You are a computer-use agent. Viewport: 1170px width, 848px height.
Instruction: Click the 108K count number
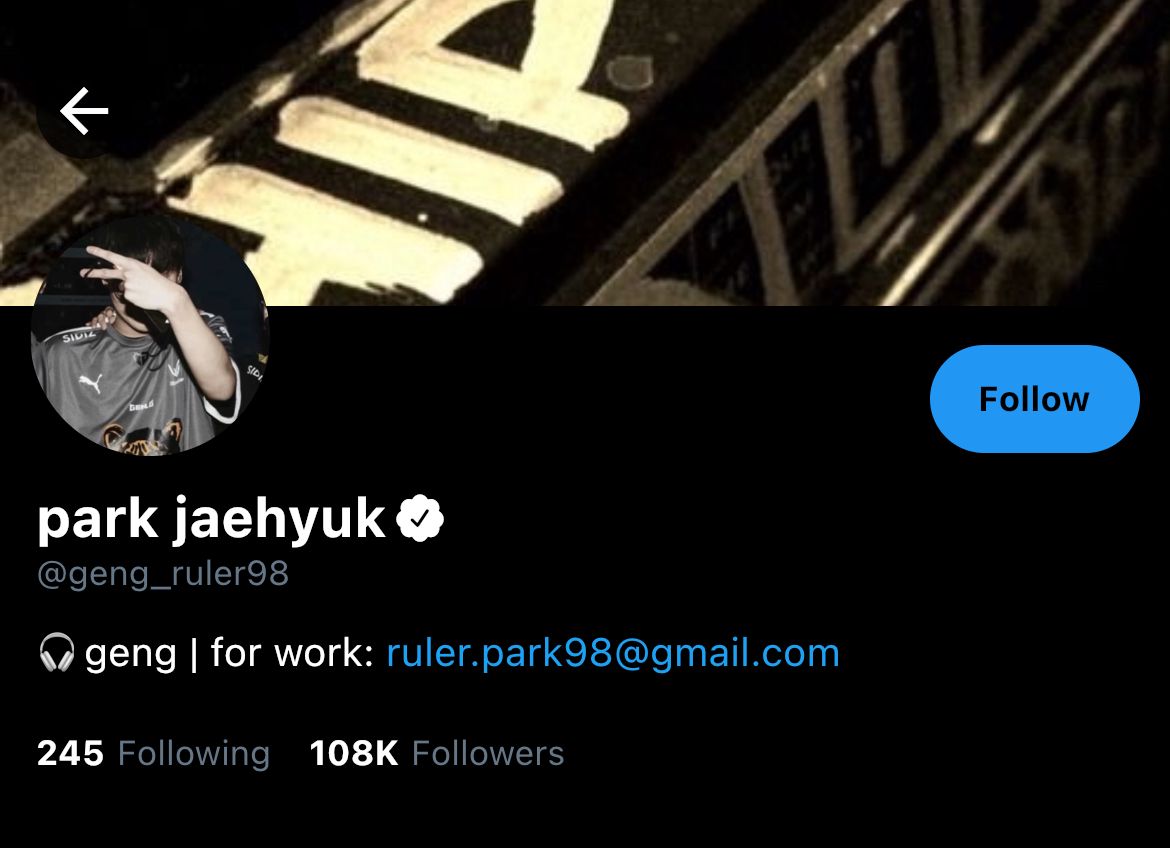point(354,753)
